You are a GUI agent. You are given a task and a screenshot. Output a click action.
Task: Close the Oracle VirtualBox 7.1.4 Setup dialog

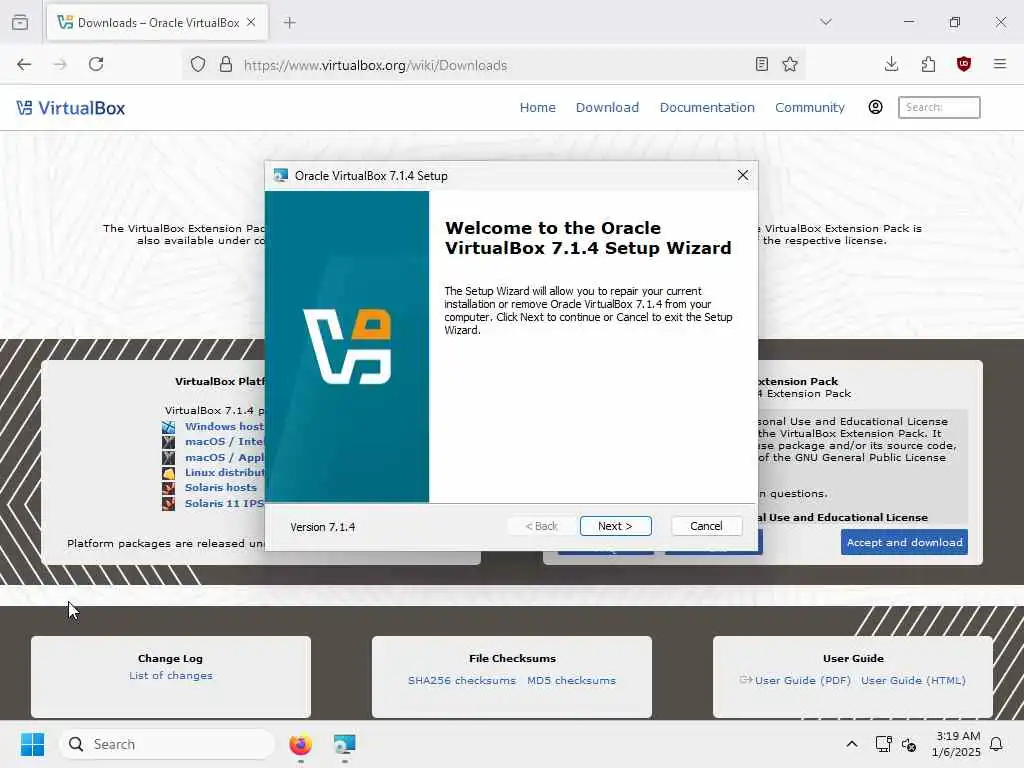tap(743, 175)
